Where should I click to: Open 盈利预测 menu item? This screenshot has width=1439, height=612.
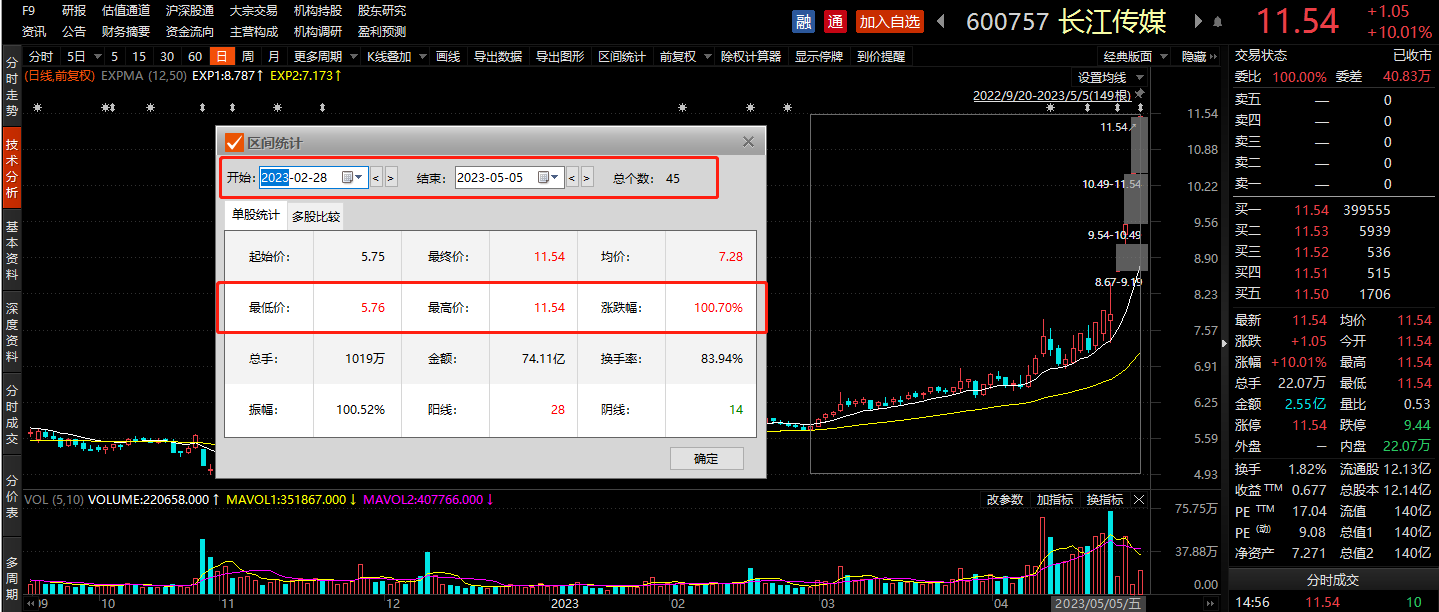[382, 31]
